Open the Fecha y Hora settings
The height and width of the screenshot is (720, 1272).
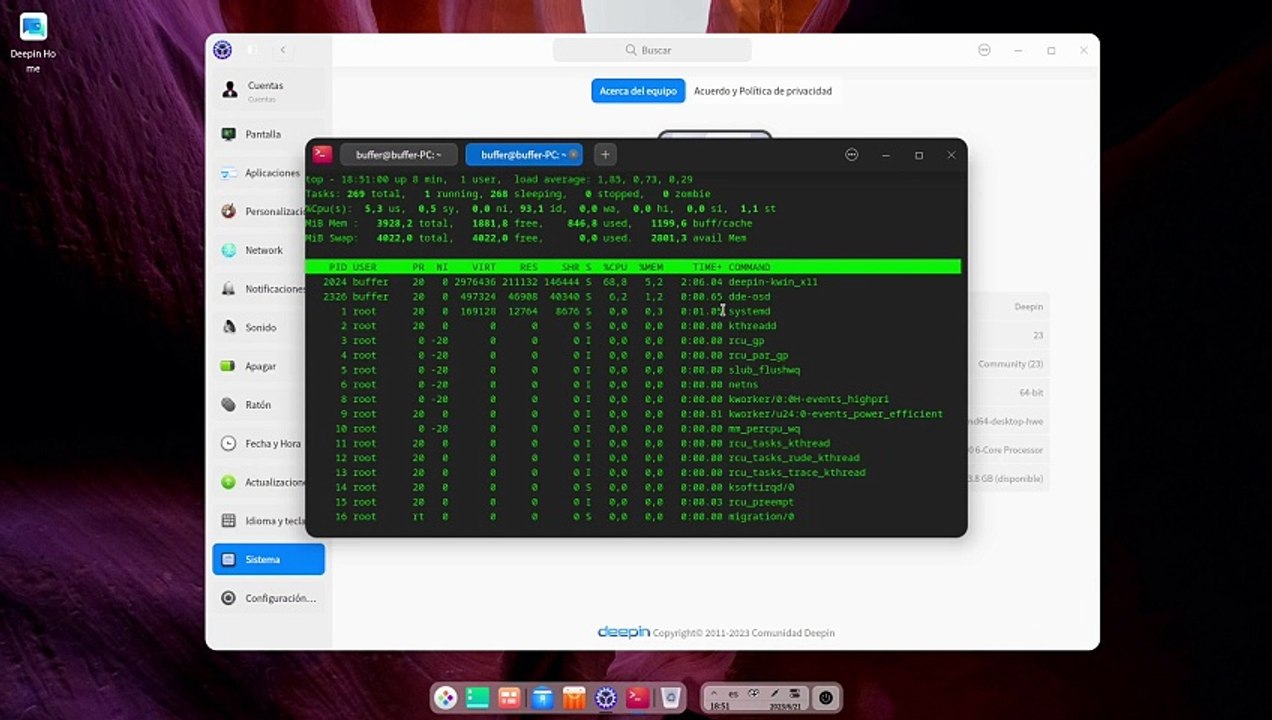tap(268, 443)
